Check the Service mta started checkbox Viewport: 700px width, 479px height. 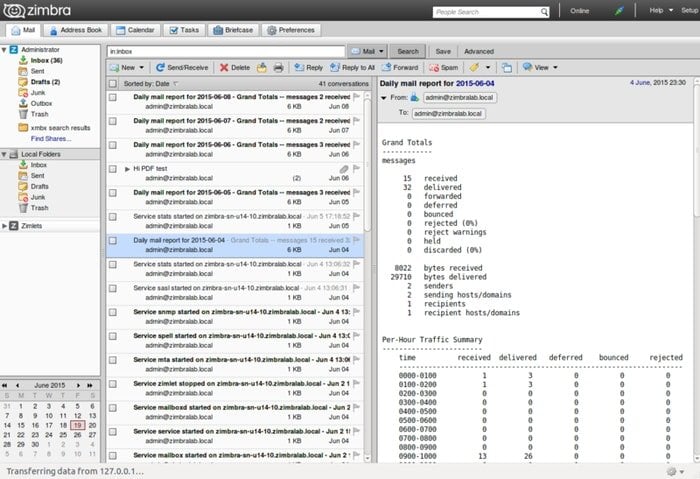coord(113,360)
